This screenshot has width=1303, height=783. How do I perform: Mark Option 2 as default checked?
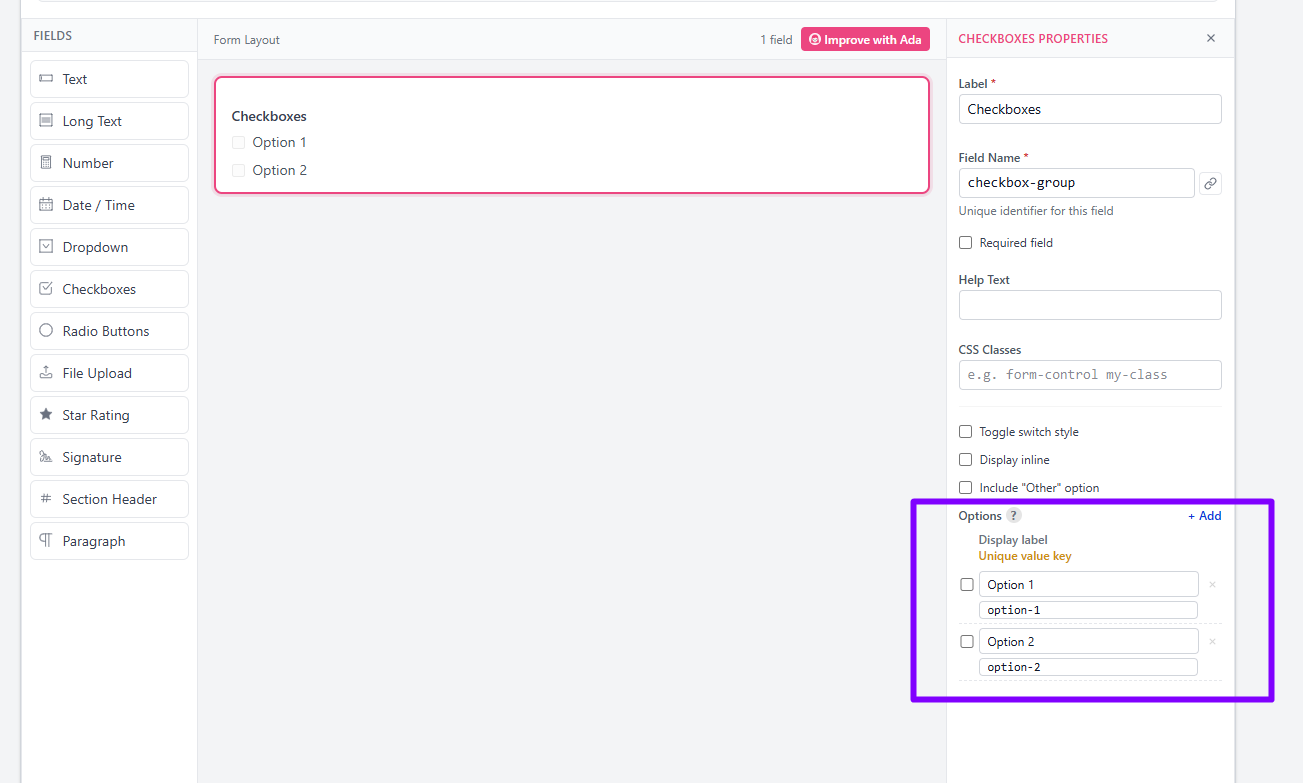pos(967,642)
